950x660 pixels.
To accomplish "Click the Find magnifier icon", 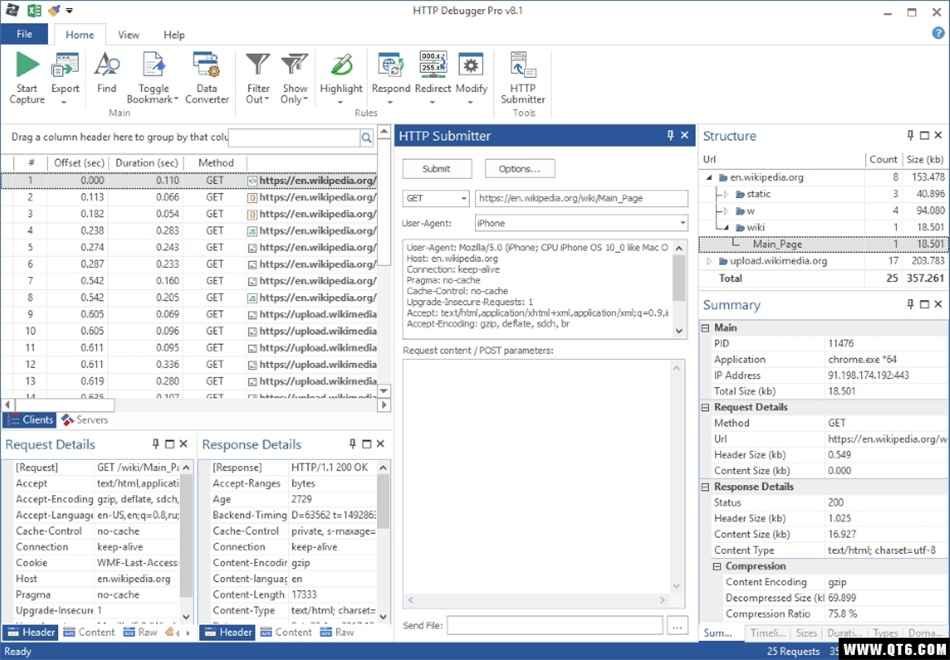I will (x=107, y=64).
